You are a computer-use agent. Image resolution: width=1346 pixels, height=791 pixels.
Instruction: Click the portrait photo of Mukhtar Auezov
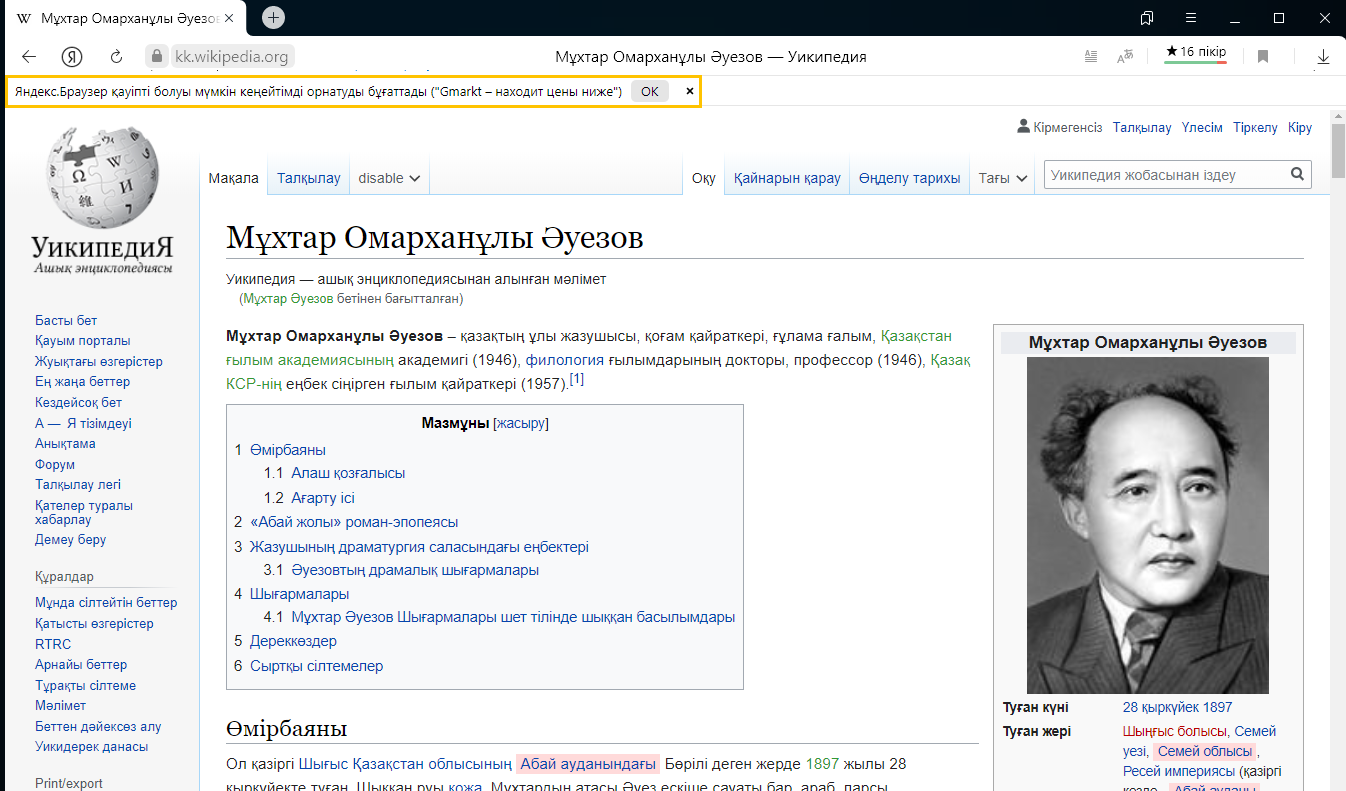click(x=1147, y=525)
